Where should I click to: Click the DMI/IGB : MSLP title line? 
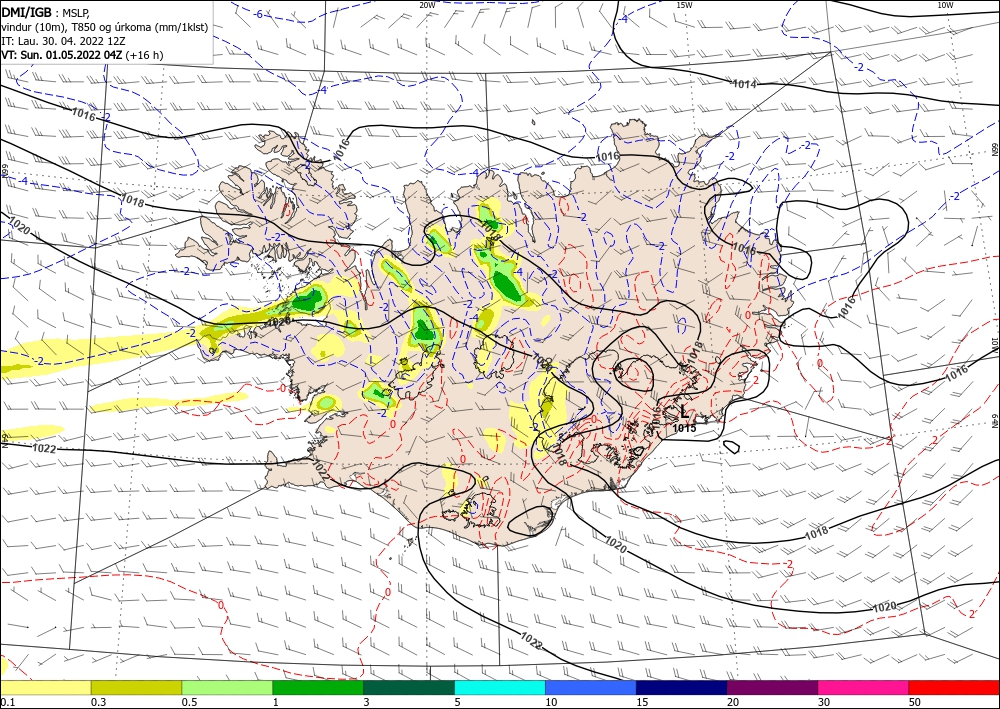pyautogui.click(x=46, y=13)
